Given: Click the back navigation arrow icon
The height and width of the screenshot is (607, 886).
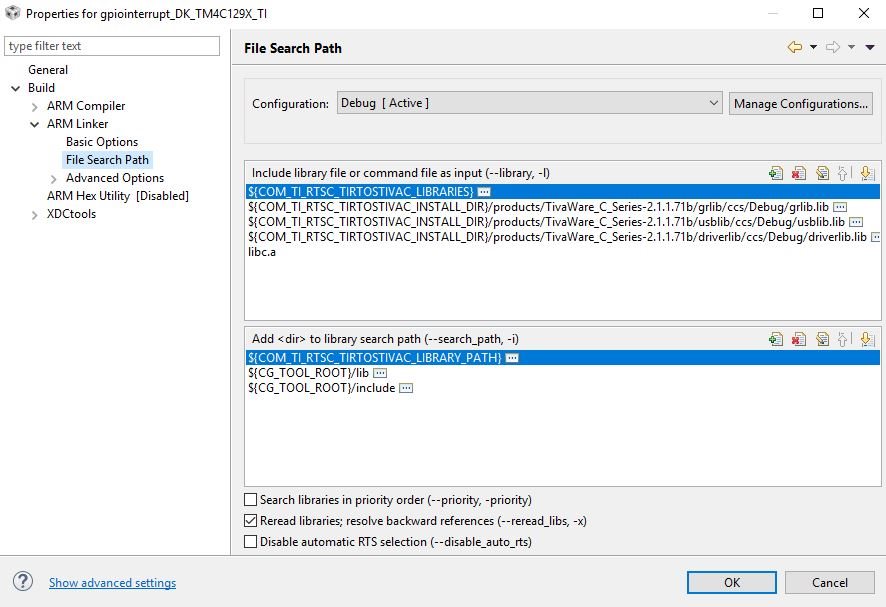Looking at the screenshot, I should pyautogui.click(x=795, y=47).
